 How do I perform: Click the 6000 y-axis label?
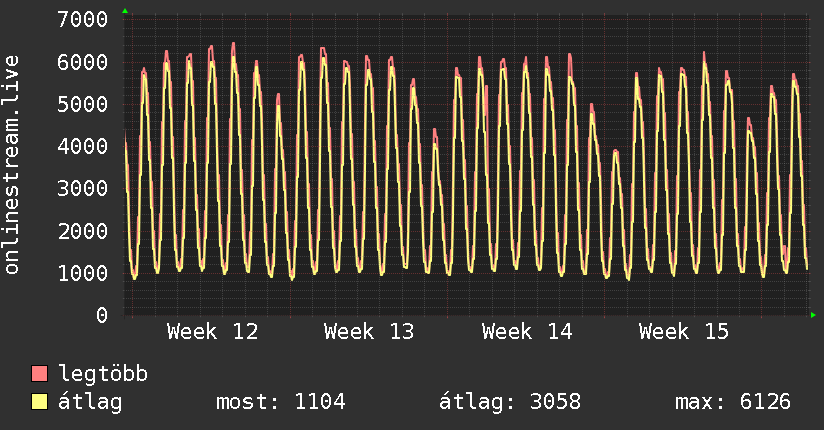(83, 62)
